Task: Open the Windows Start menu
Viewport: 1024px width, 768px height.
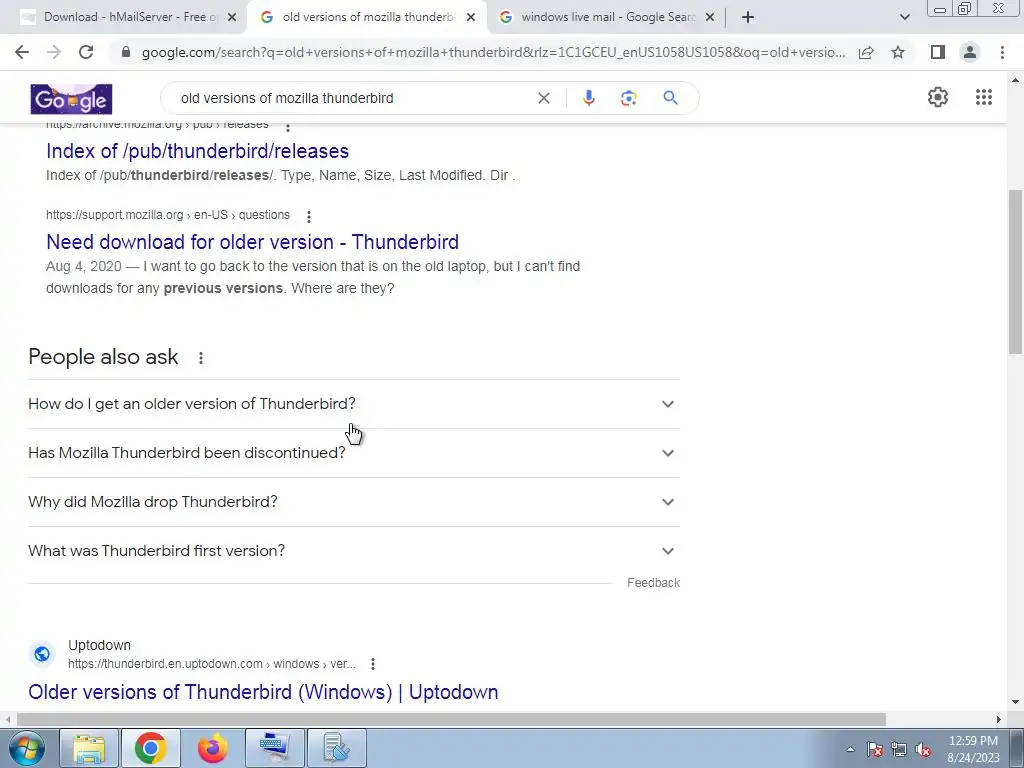Action: click(x=27, y=748)
